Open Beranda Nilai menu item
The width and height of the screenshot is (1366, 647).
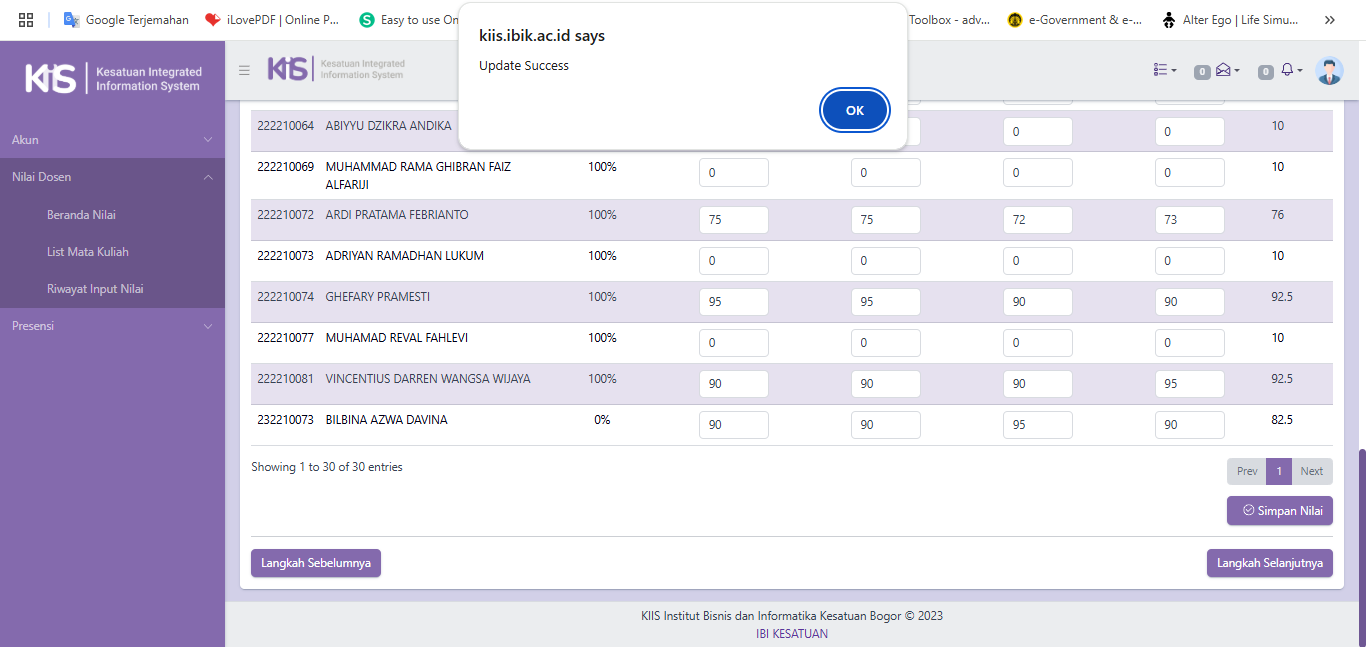[x=82, y=215]
